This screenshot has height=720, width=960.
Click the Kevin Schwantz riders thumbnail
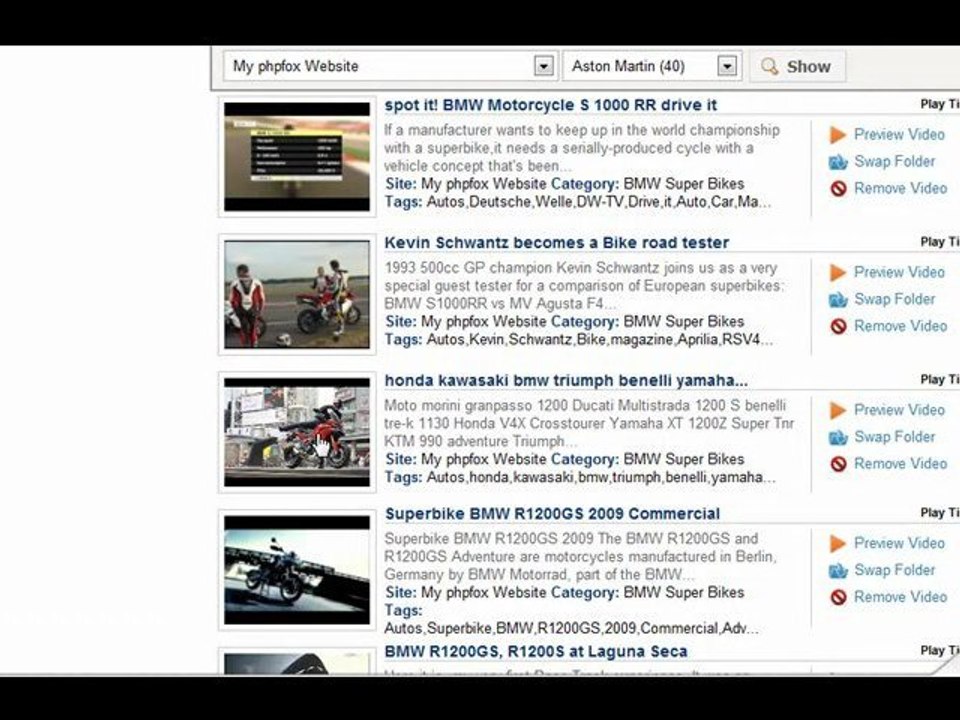tap(297, 294)
